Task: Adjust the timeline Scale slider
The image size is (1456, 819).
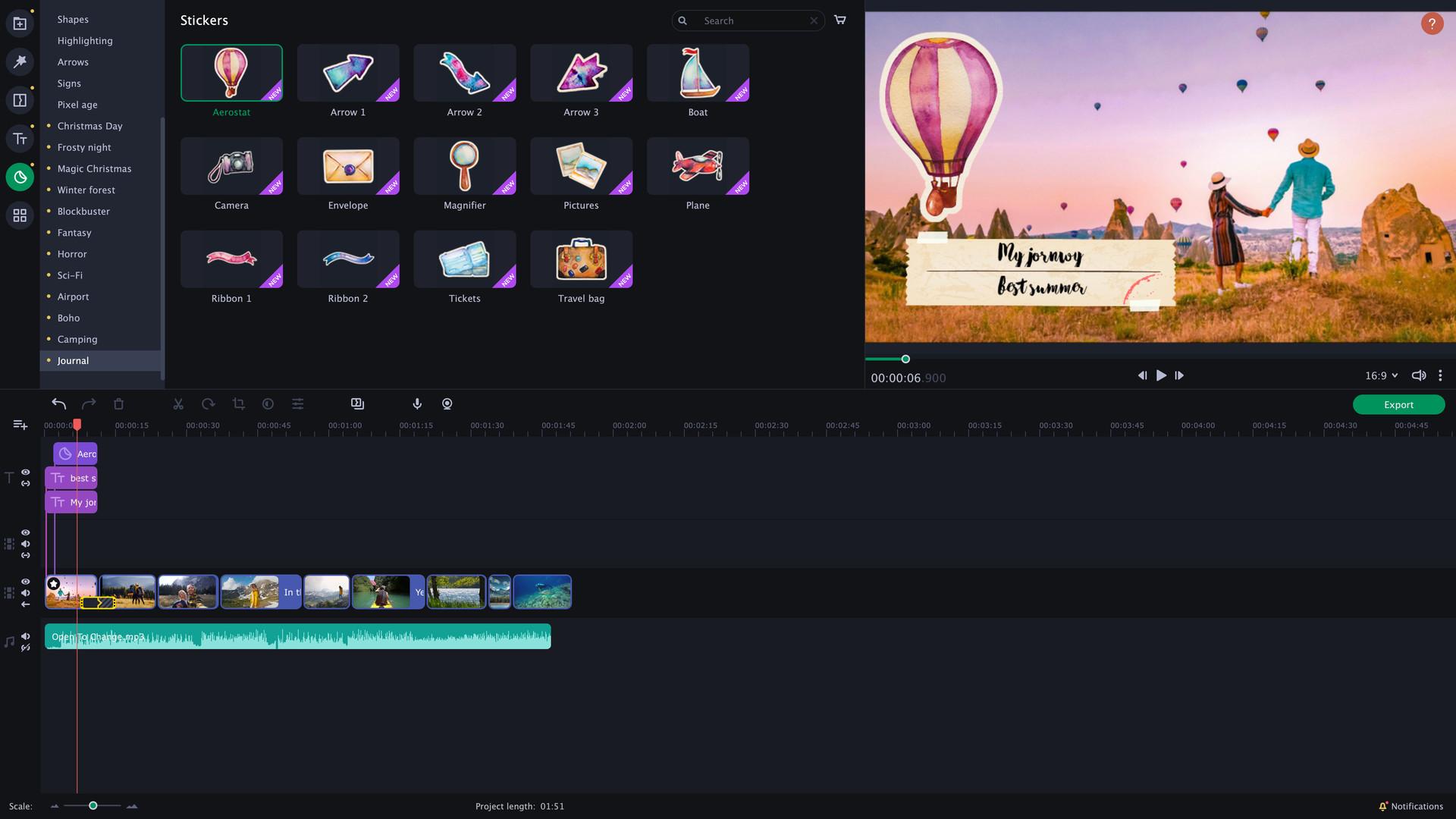Action: coord(93,806)
